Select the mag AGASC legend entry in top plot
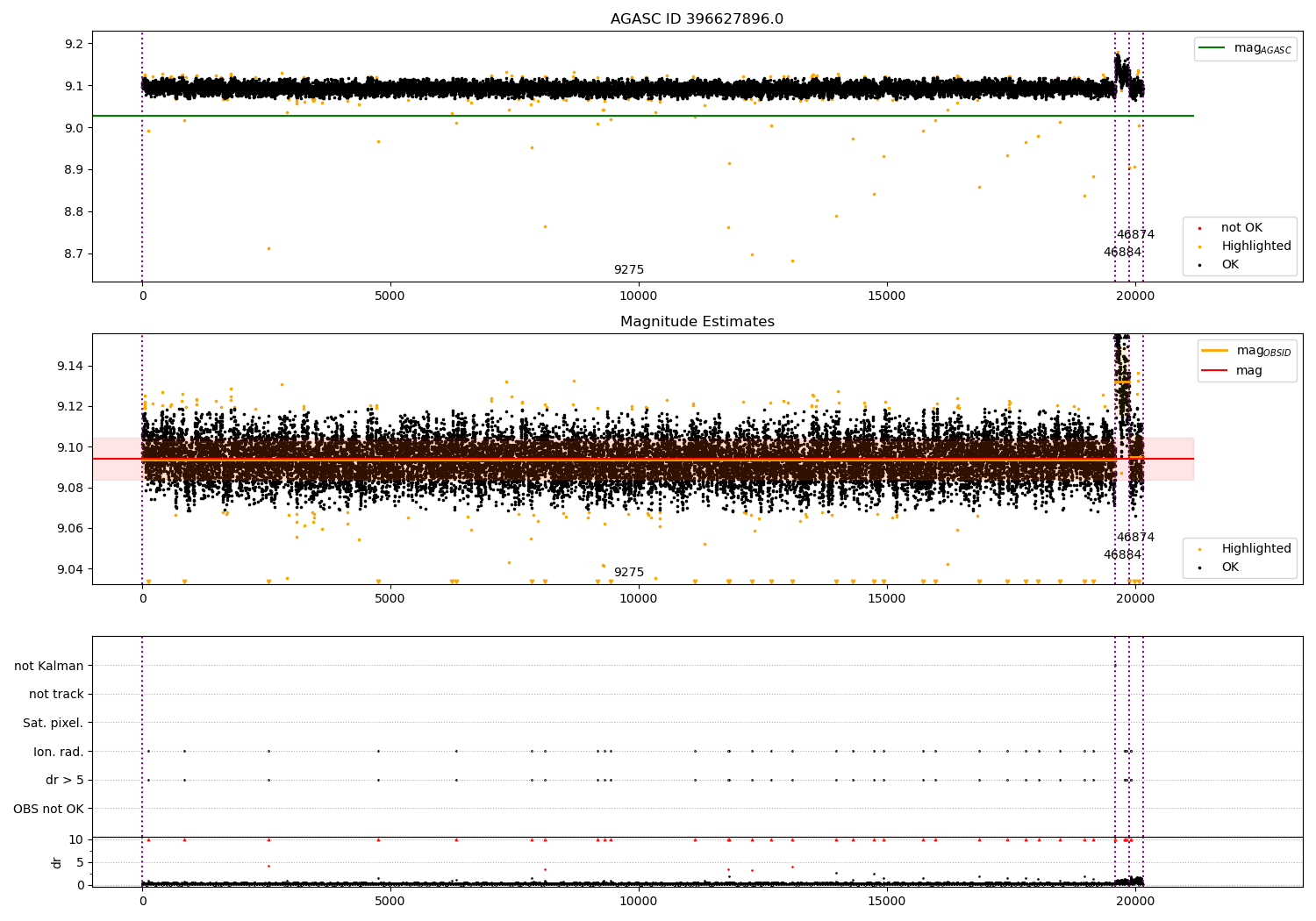Image resolution: width=1316 pixels, height=921 pixels. tap(1246, 48)
